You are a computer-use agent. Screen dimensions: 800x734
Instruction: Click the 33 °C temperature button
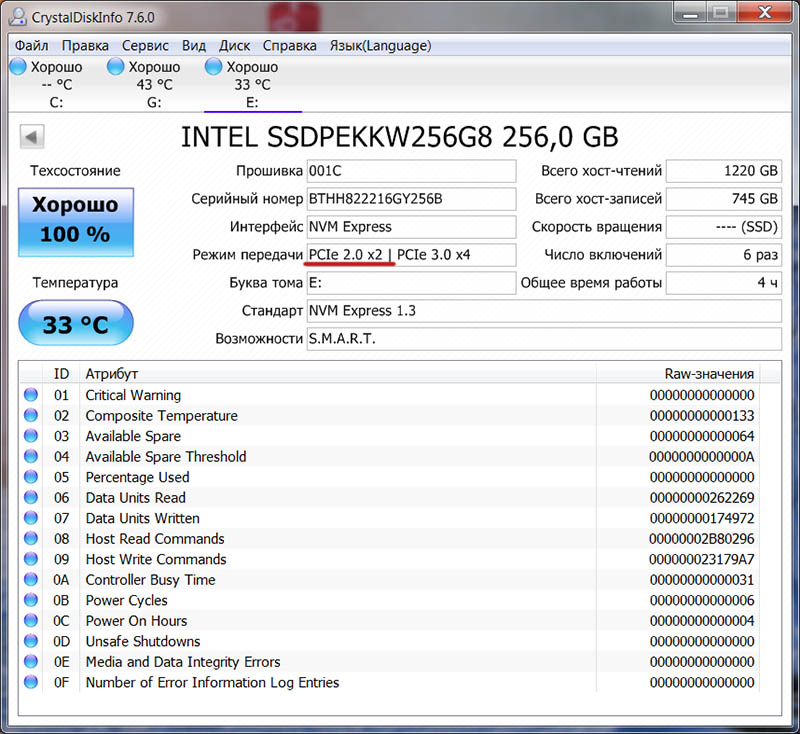tap(76, 323)
